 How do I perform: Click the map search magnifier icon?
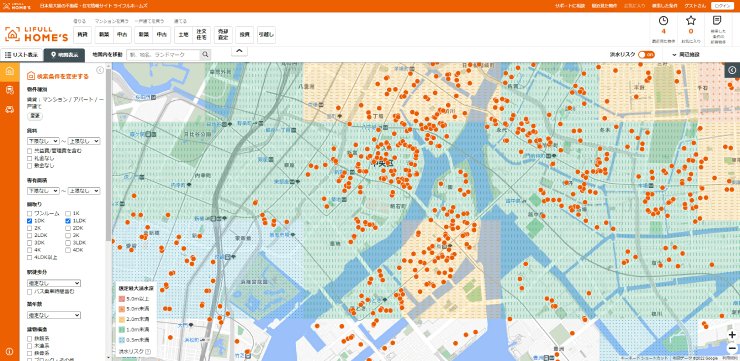coord(205,55)
